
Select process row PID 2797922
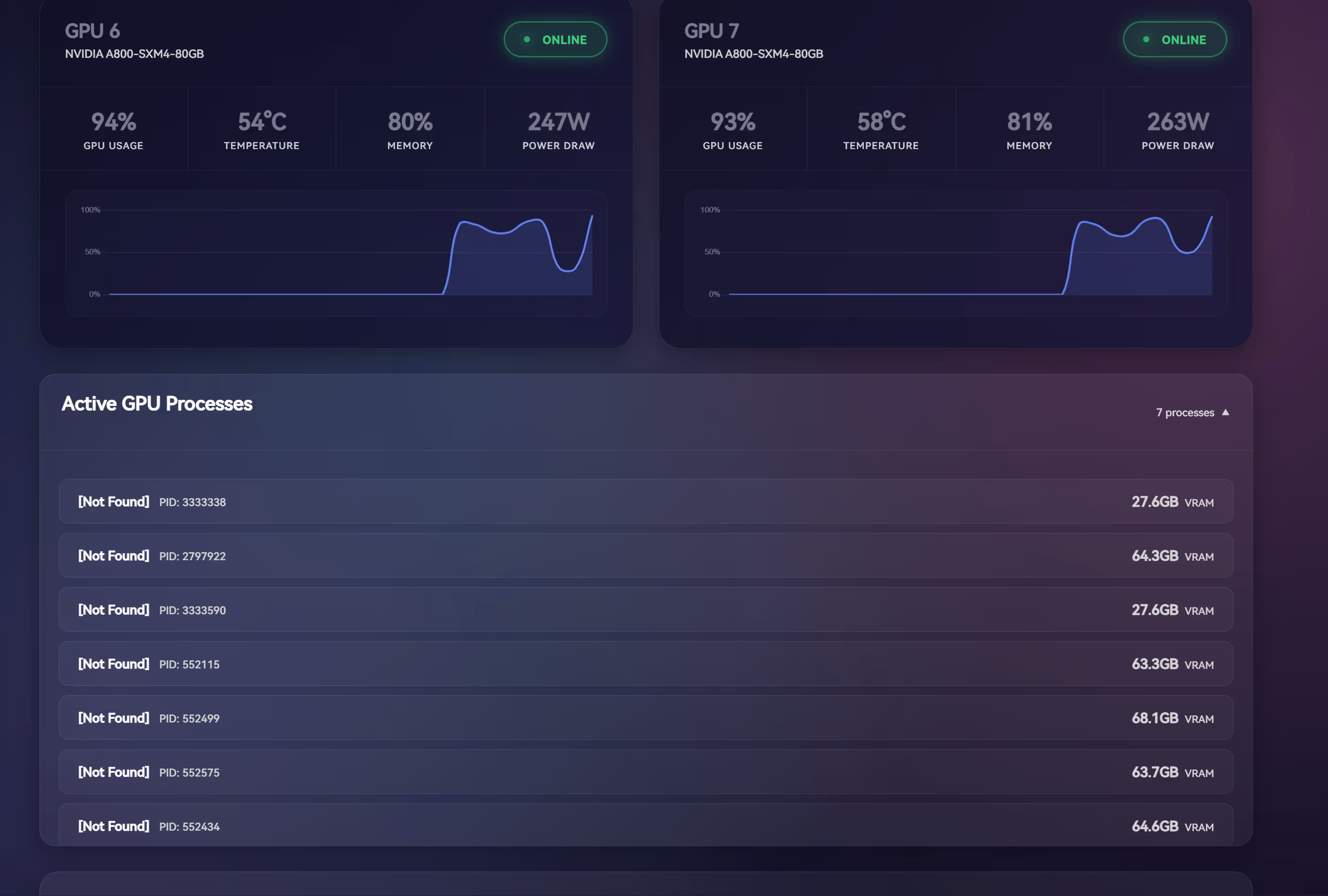[x=646, y=555]
